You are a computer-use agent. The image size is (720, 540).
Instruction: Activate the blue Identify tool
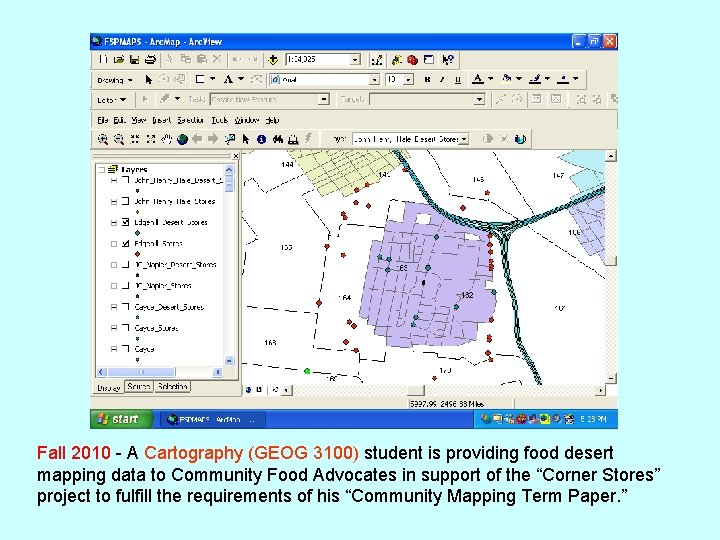coord(261,139)
